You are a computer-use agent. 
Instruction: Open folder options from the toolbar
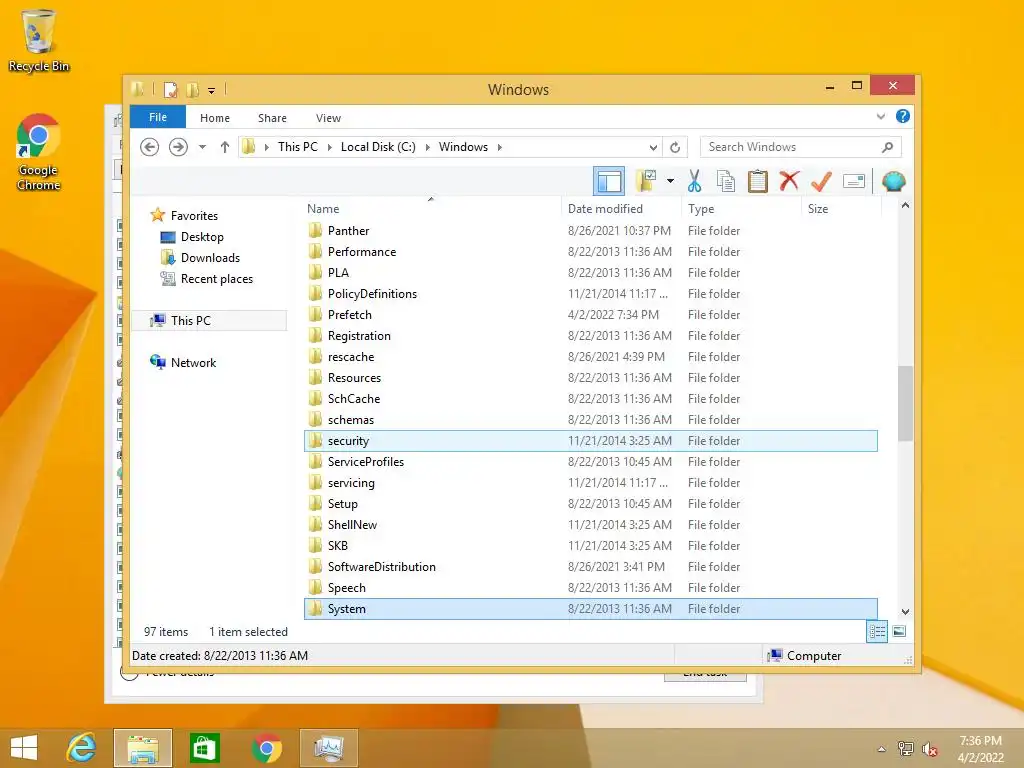pos(646,181)
